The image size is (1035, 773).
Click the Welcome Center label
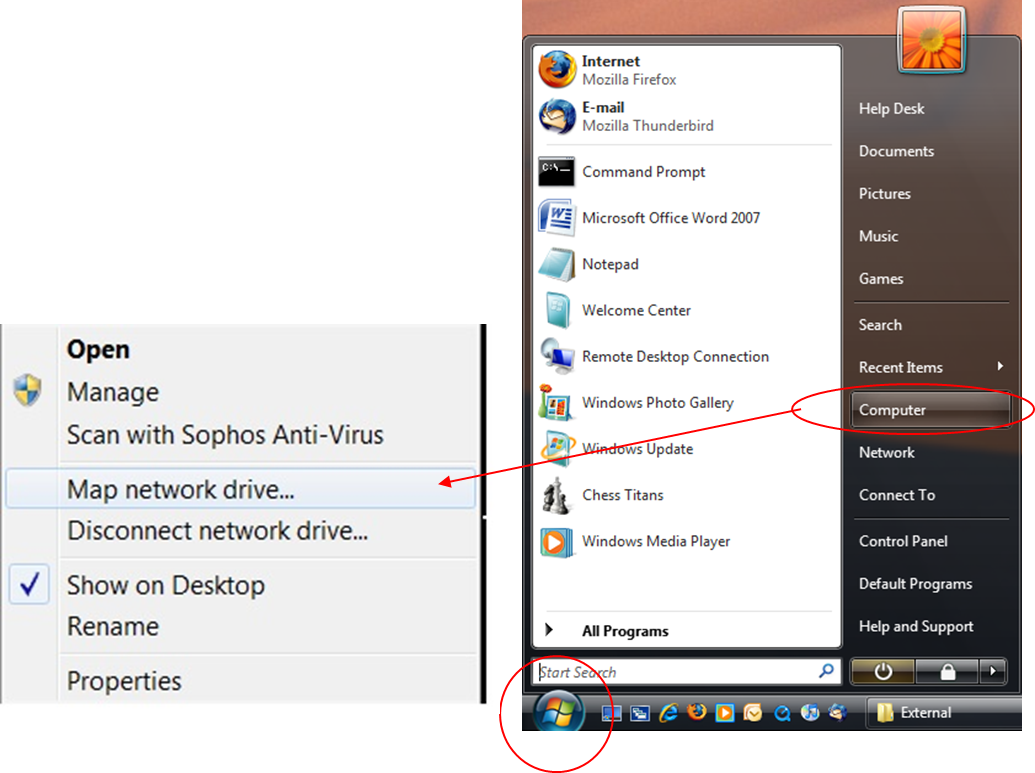click(x=636, y=310)
